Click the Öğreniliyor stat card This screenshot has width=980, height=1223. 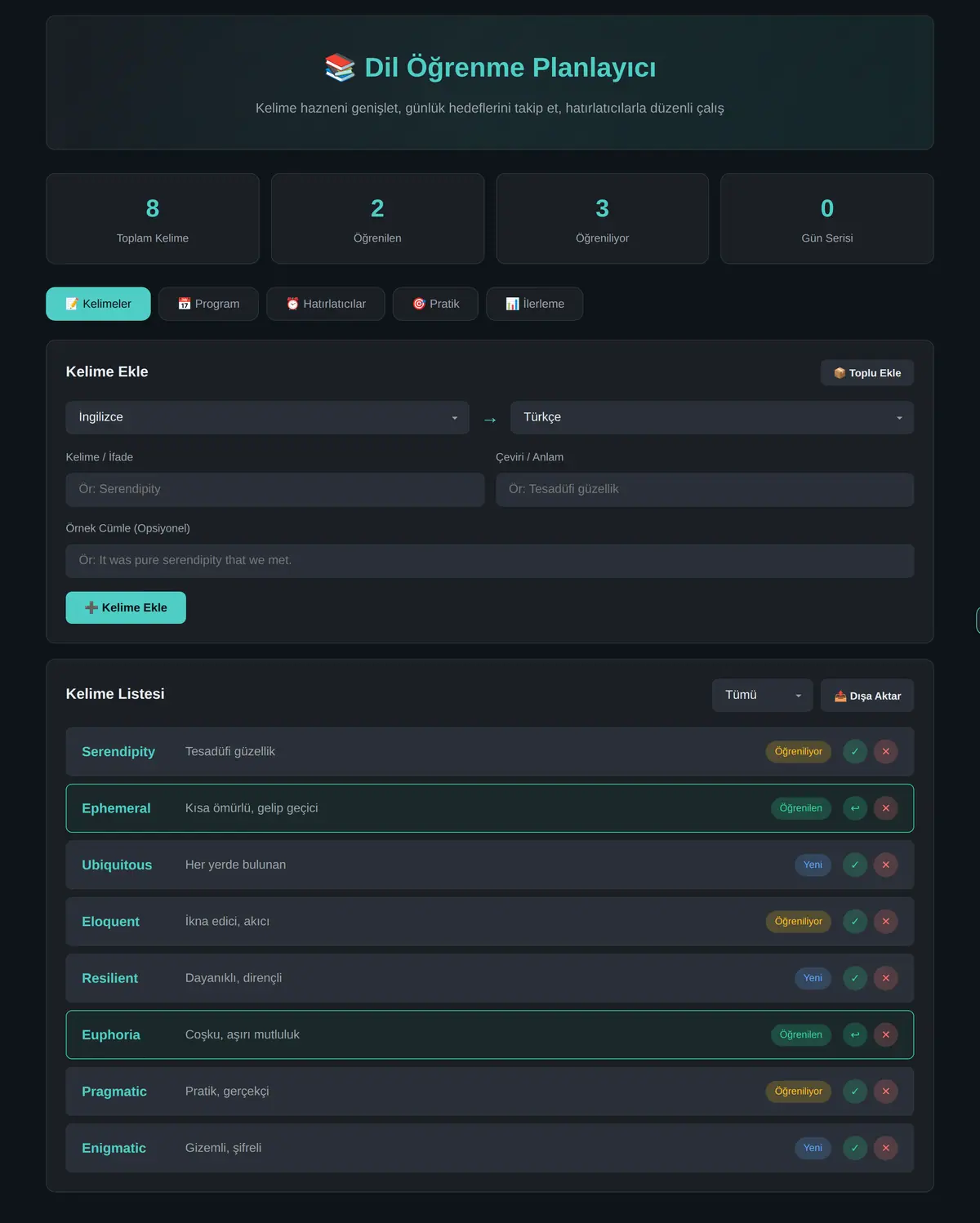(x=603, y=219)
